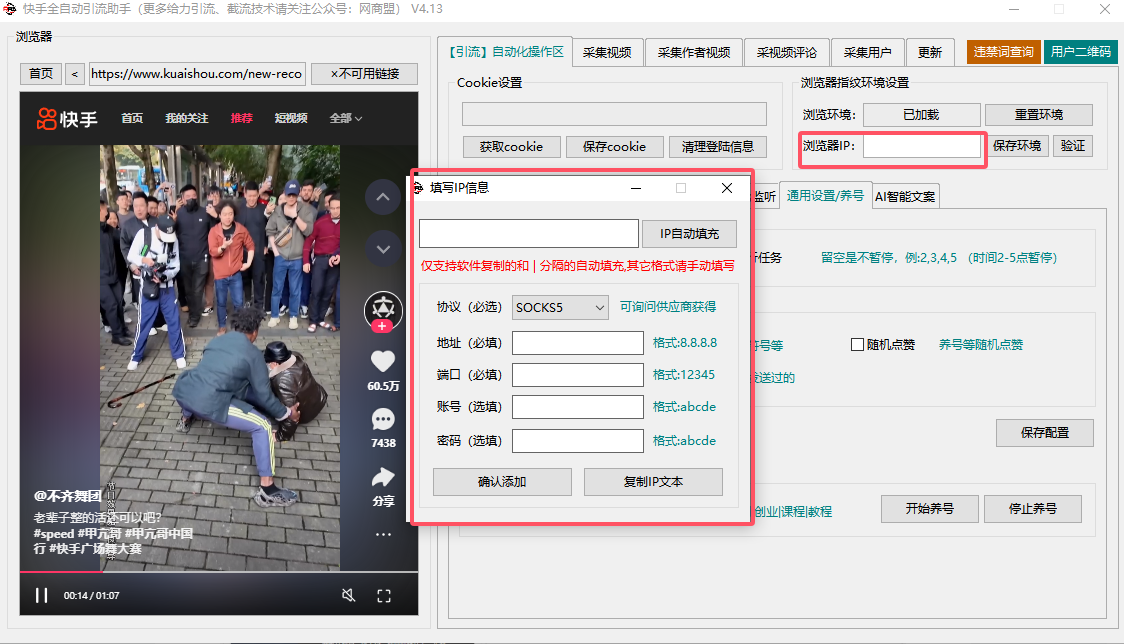The width and height of the screenshot is (1124, 644).
Task: Focus the Cookie设置 text field
Action: 614,114
